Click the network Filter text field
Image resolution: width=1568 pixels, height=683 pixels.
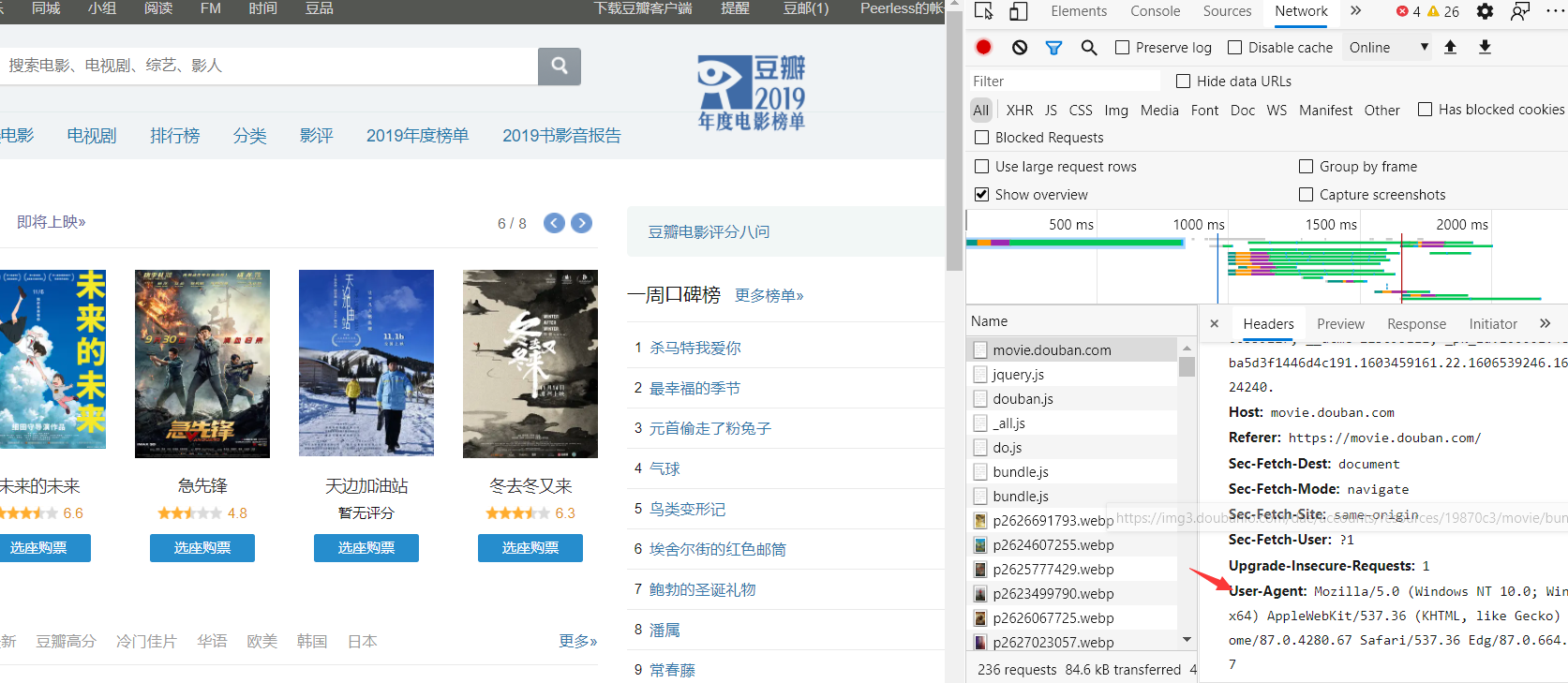(x=1063, y=81)
